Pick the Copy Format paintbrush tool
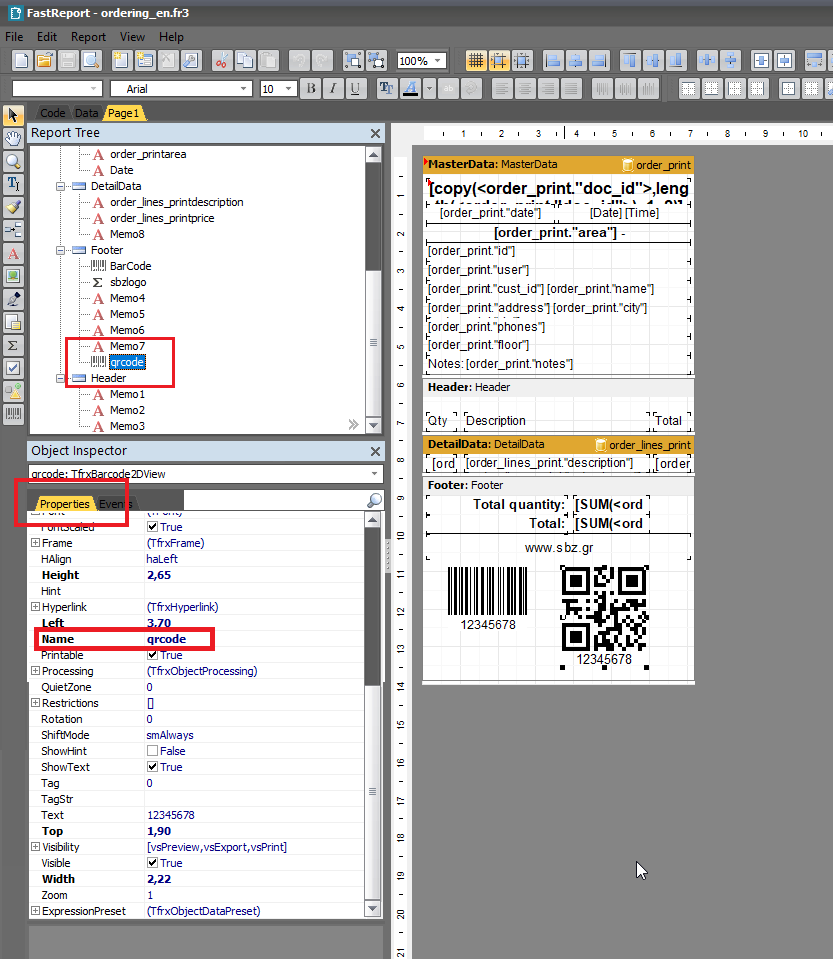Image resolution: width=833 pixels, height=959 pixels. [x=13, y=207]
